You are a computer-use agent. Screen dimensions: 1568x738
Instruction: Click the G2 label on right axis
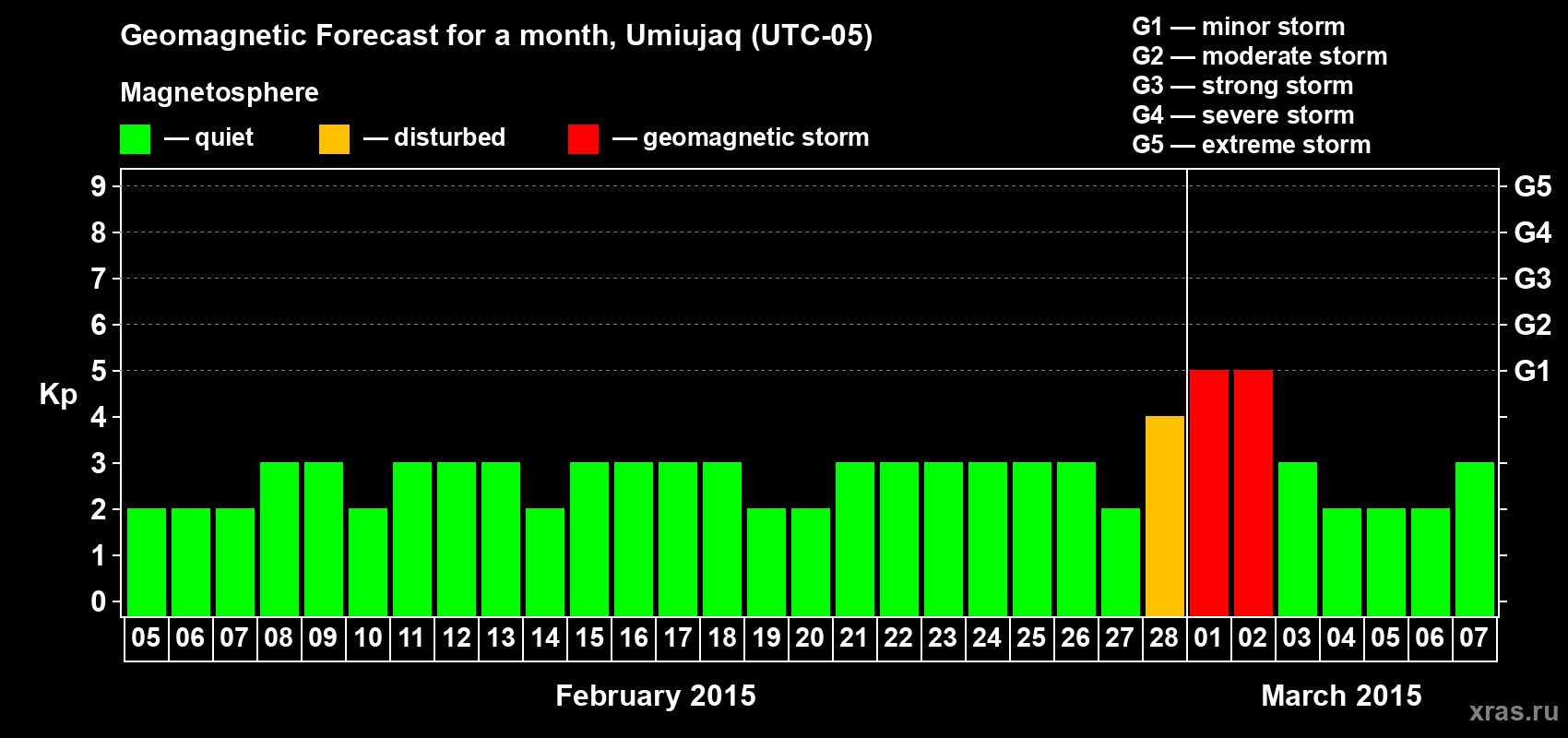point(1533,325)
